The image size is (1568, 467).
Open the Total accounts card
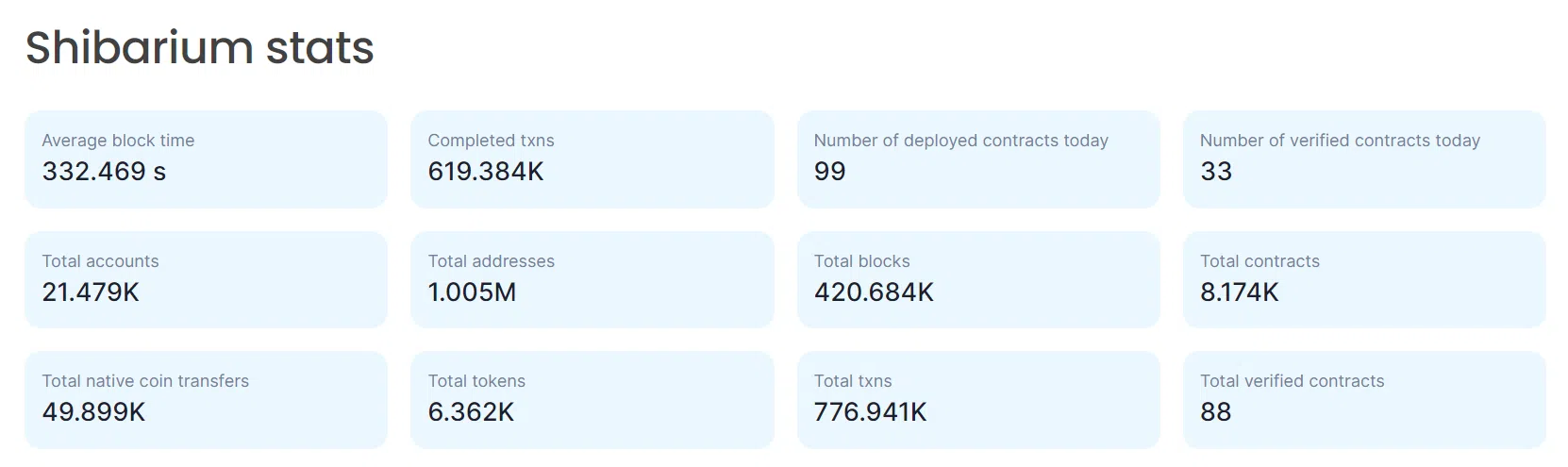(206, 280)
